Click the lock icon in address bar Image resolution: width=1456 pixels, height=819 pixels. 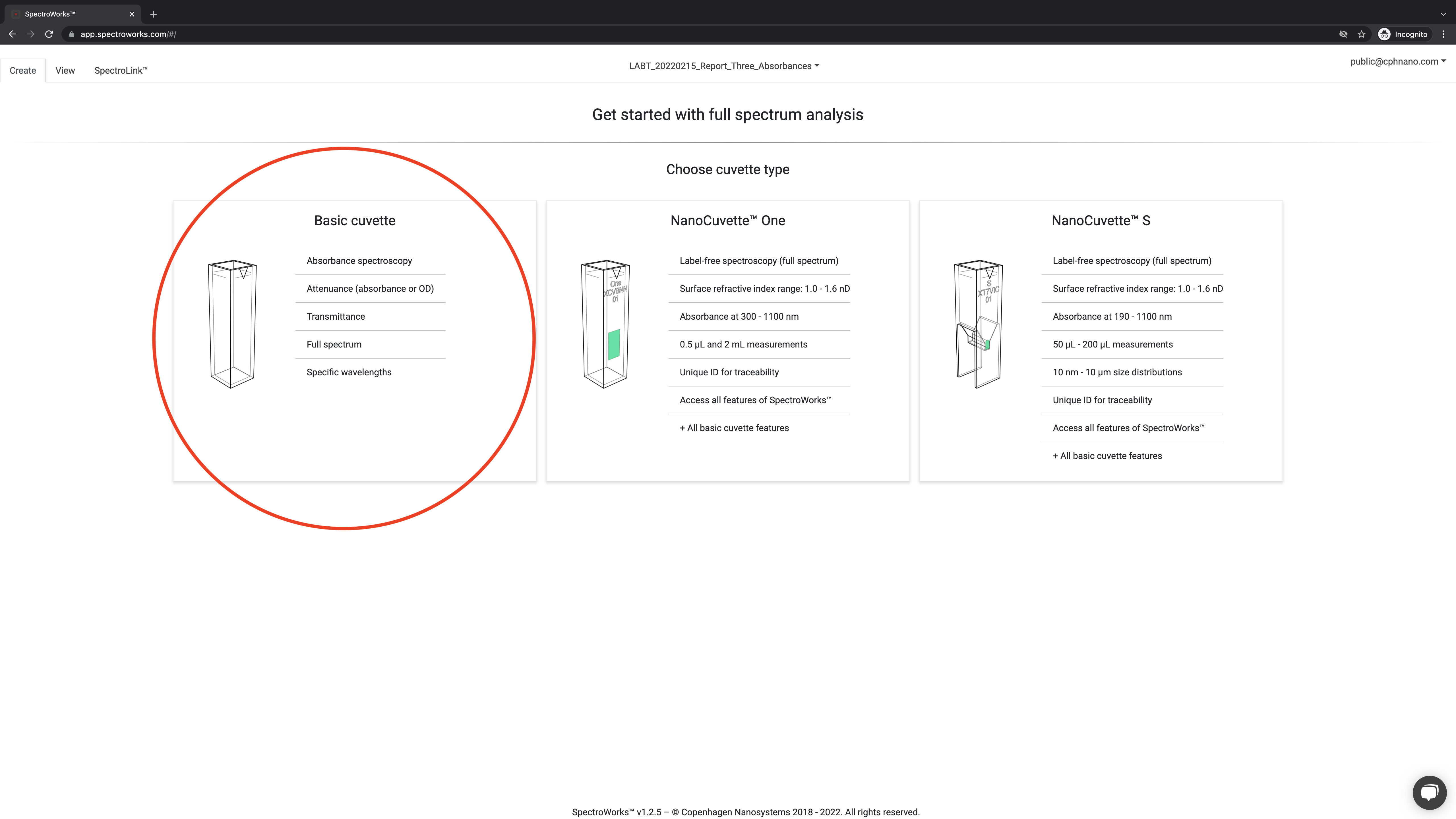coord(71,34)
